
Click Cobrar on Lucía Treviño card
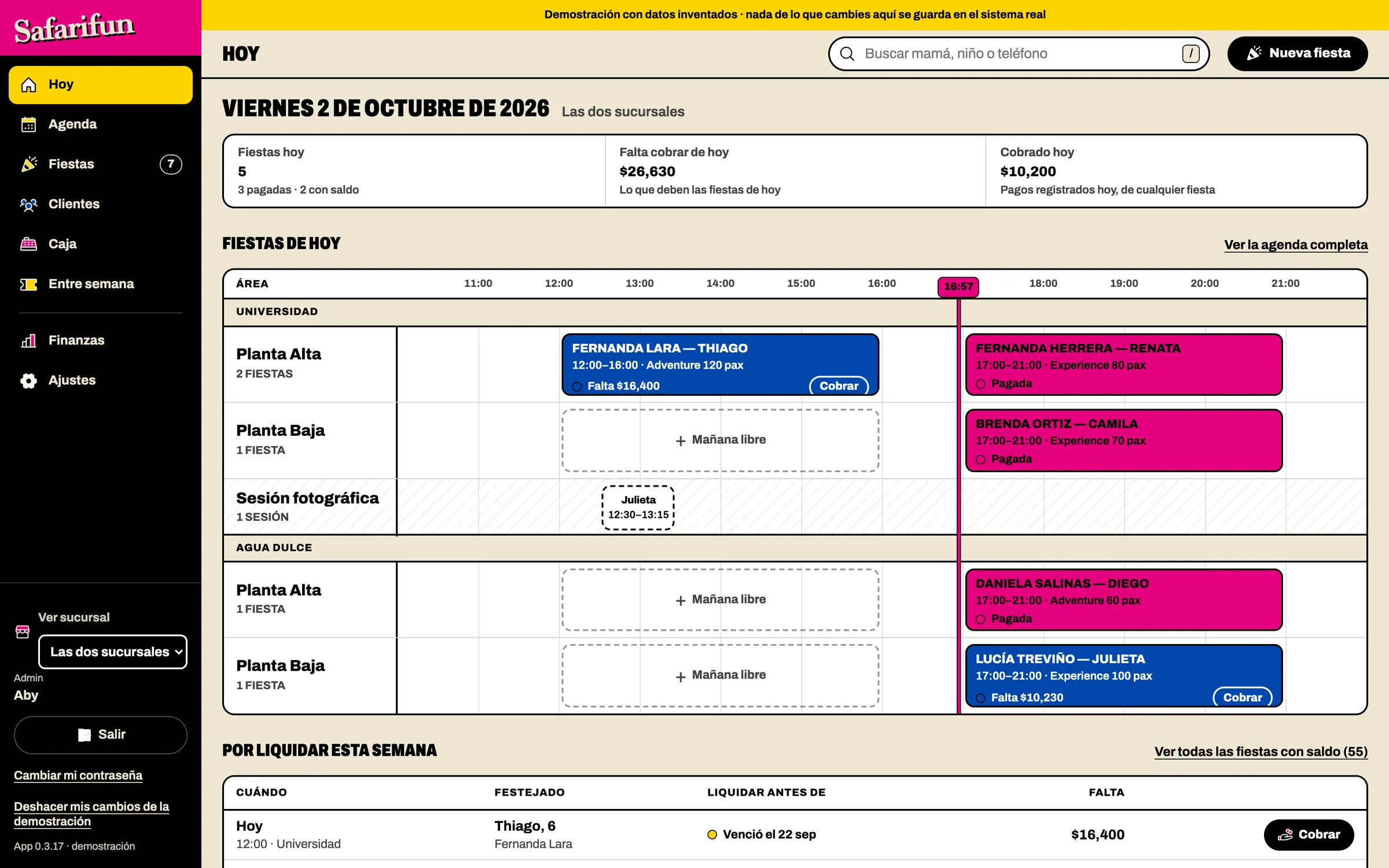tap(1242, 698)
